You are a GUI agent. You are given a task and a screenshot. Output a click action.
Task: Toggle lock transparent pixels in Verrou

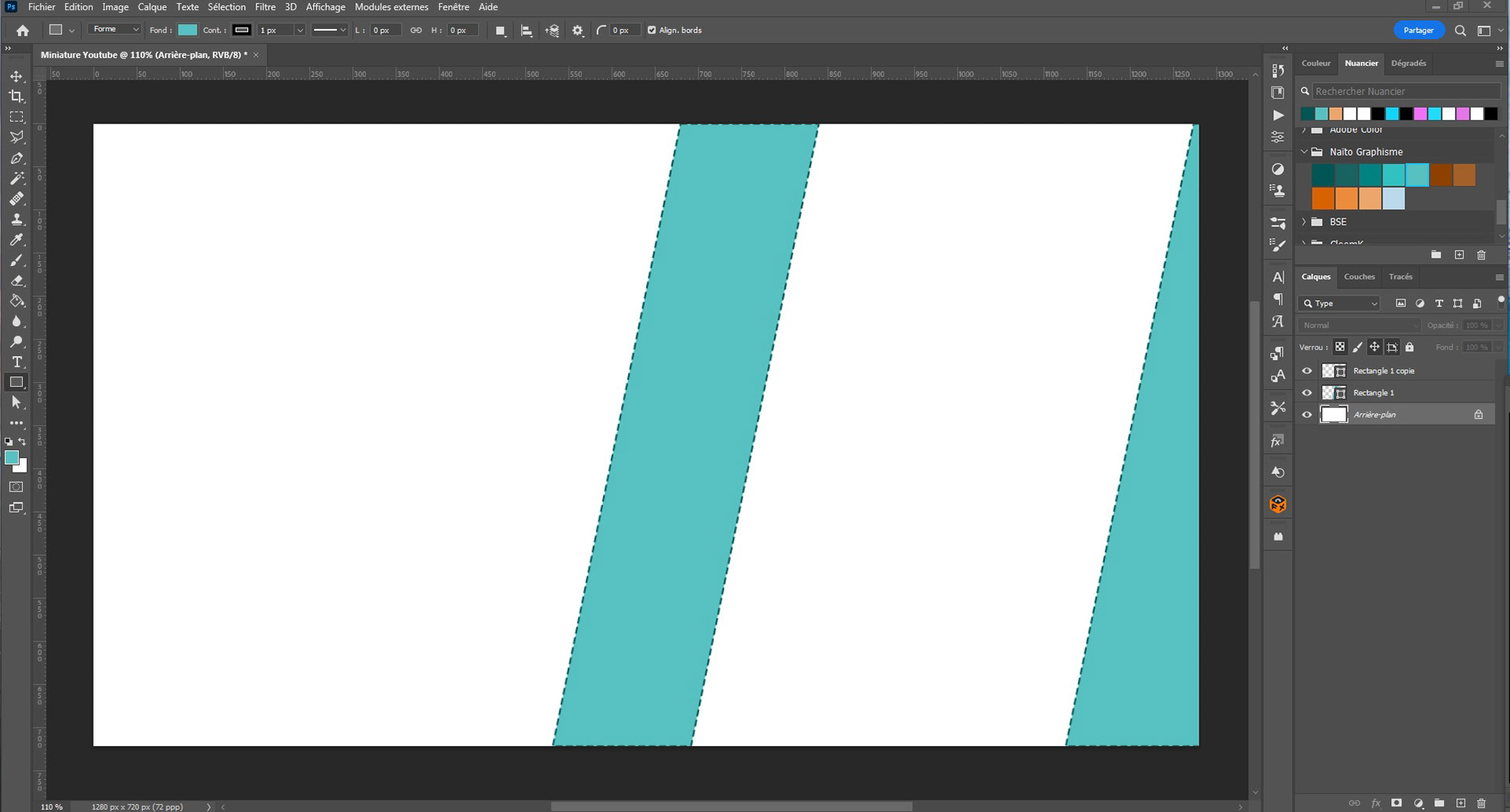point(1340,347)
